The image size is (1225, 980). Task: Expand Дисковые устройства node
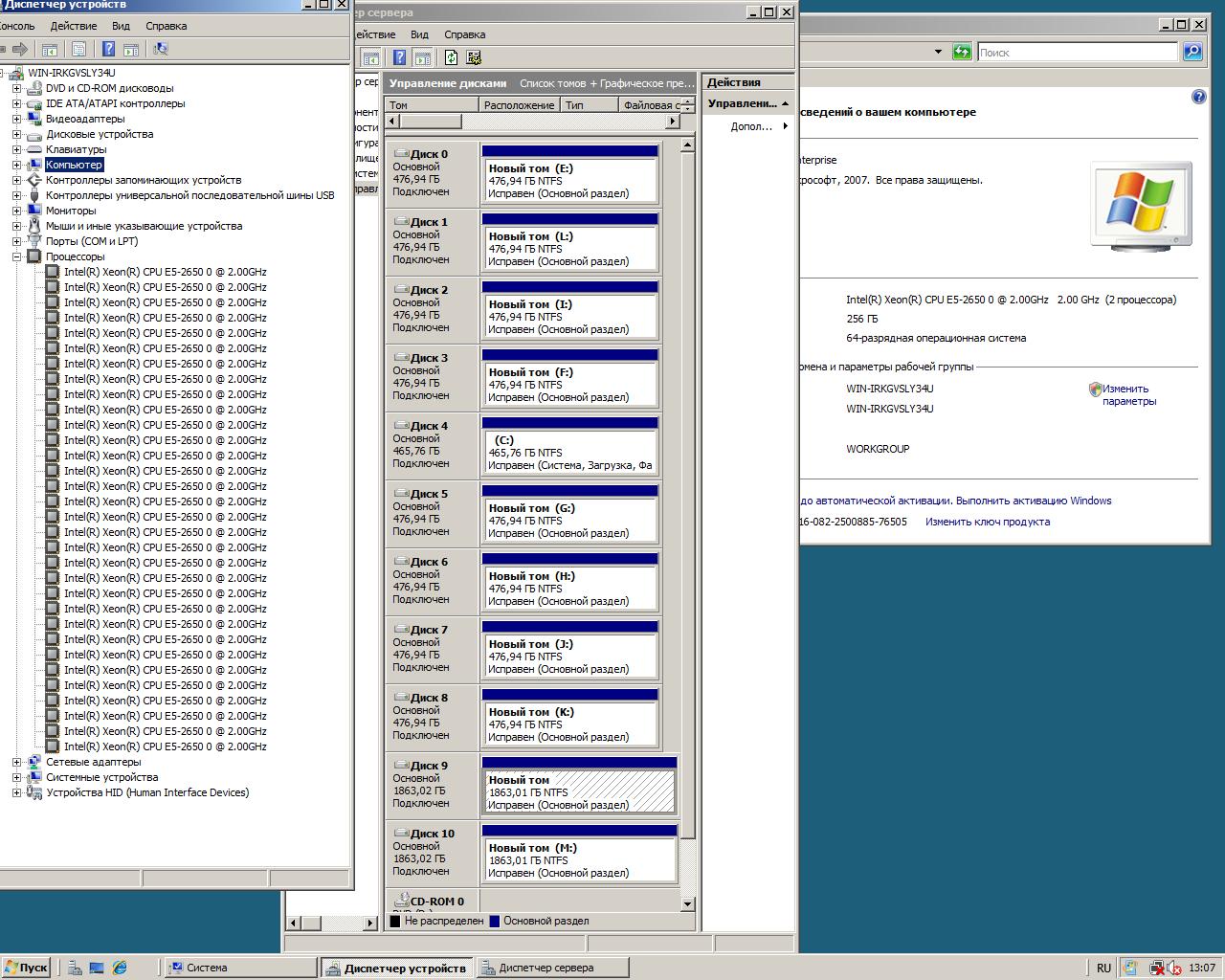click(x=16, y=134)
